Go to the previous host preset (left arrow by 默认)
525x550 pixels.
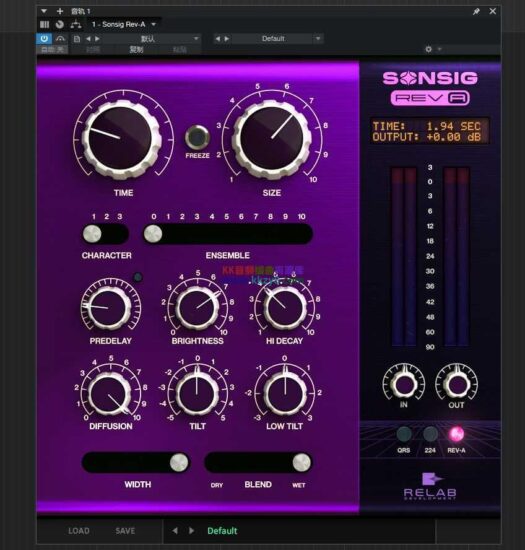click(88, 39)
